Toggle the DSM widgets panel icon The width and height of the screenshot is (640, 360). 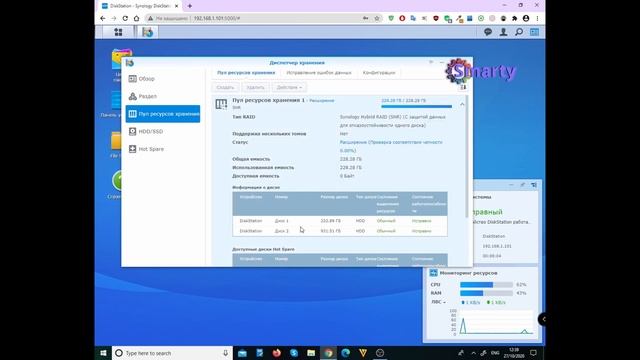(x=534, y=32)
